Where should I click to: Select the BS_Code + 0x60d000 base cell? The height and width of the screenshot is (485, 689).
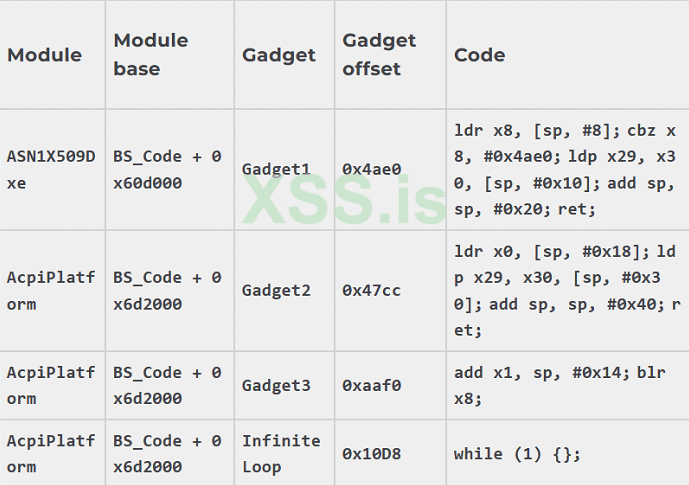point(167,170)
